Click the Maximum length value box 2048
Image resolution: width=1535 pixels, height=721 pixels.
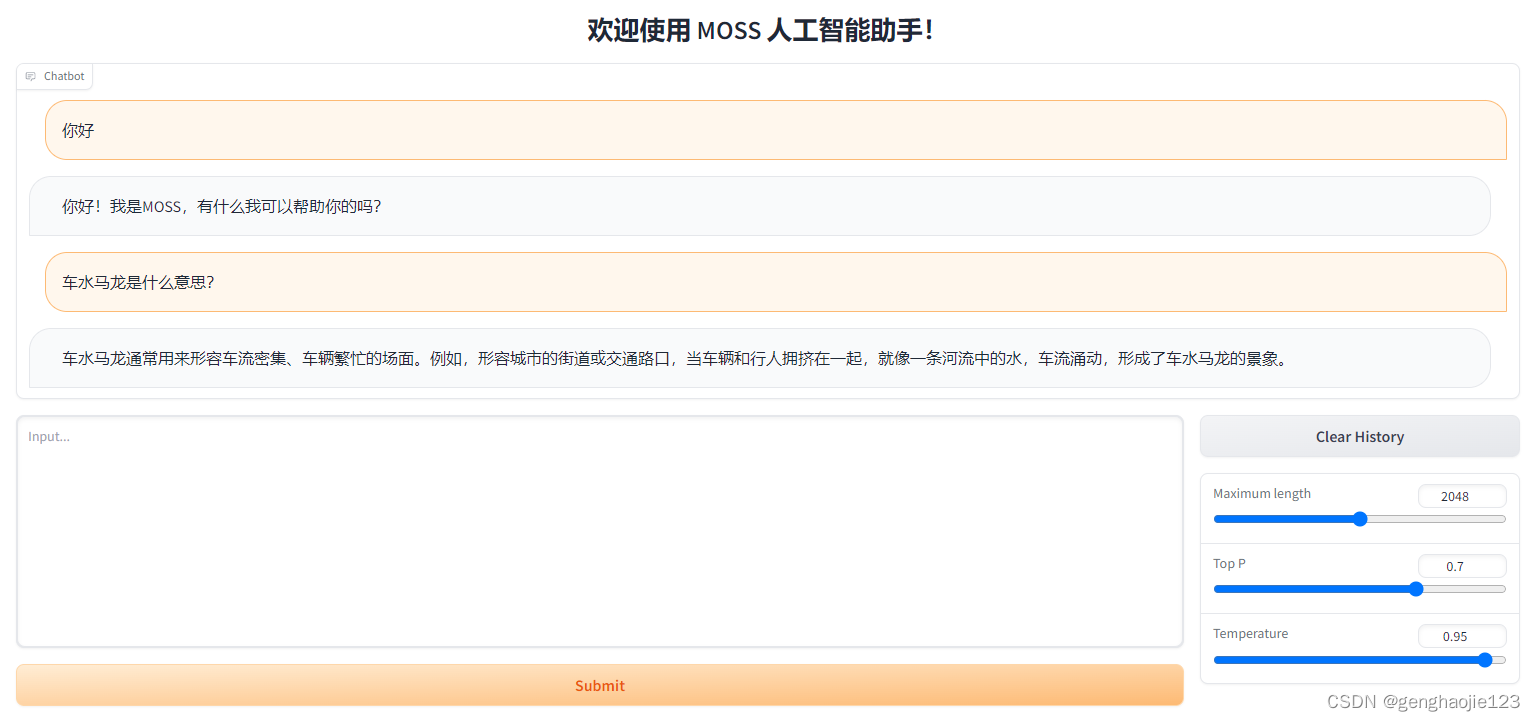pyautogui.click(x=1462, y=496)
